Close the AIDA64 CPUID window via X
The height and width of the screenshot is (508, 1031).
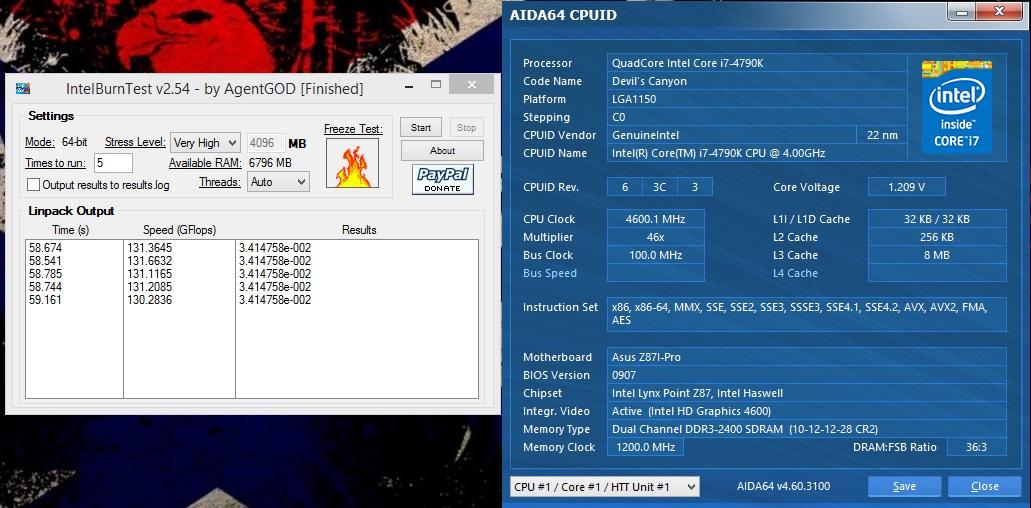coord(999,11)
